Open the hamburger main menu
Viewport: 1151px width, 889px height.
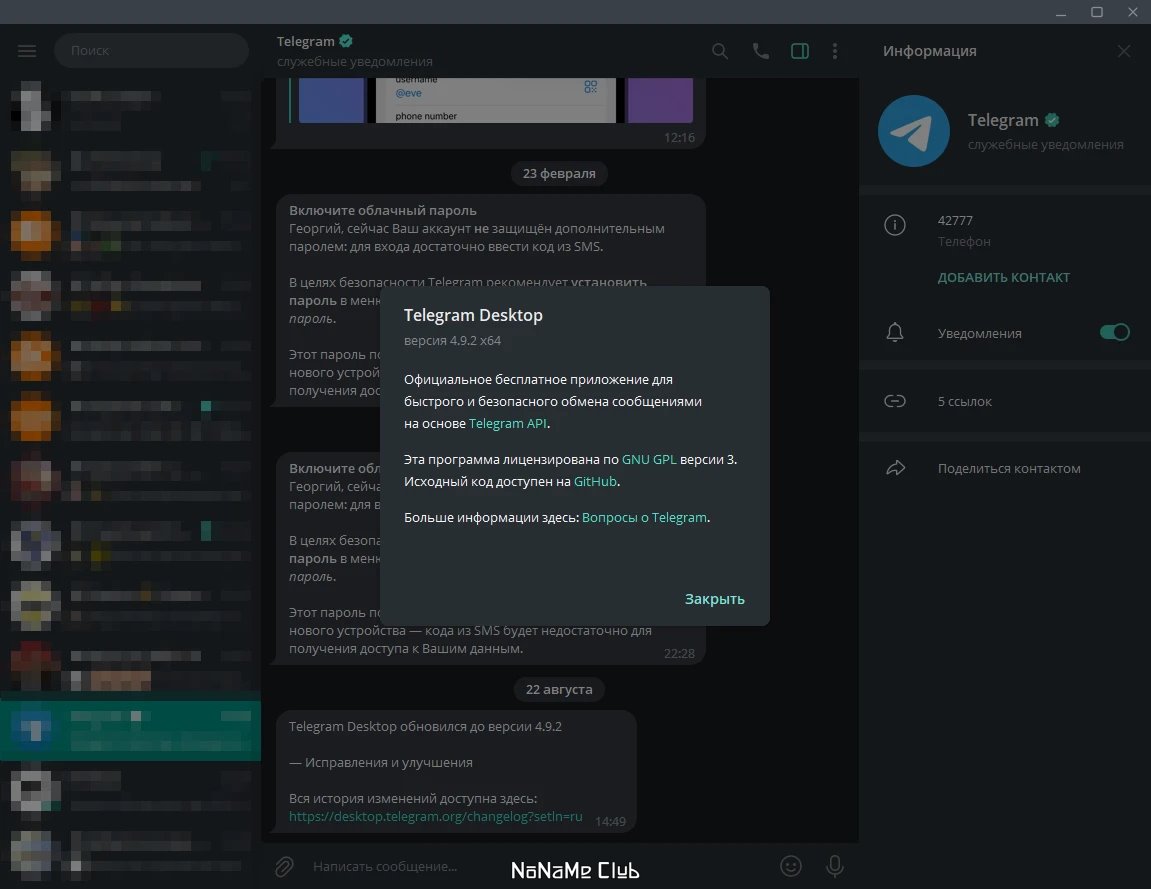point(27,51)
